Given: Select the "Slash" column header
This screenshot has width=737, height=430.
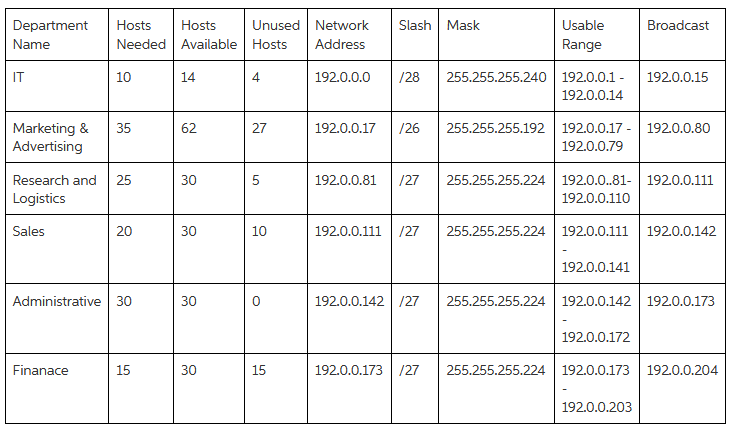Looking at the screenshot, I should tap(414, 26).
